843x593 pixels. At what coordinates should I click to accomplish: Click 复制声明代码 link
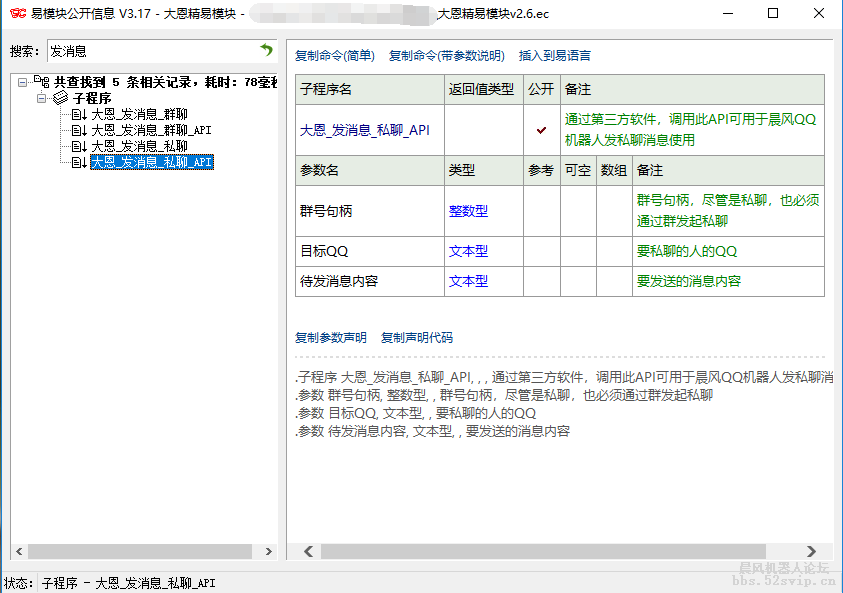[417, 338]
